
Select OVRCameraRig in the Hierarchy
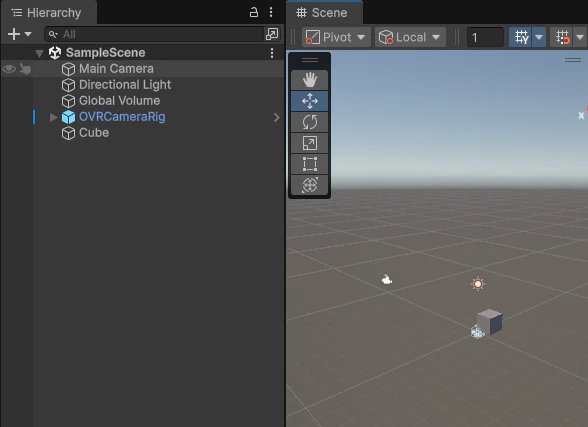(122, 117)
